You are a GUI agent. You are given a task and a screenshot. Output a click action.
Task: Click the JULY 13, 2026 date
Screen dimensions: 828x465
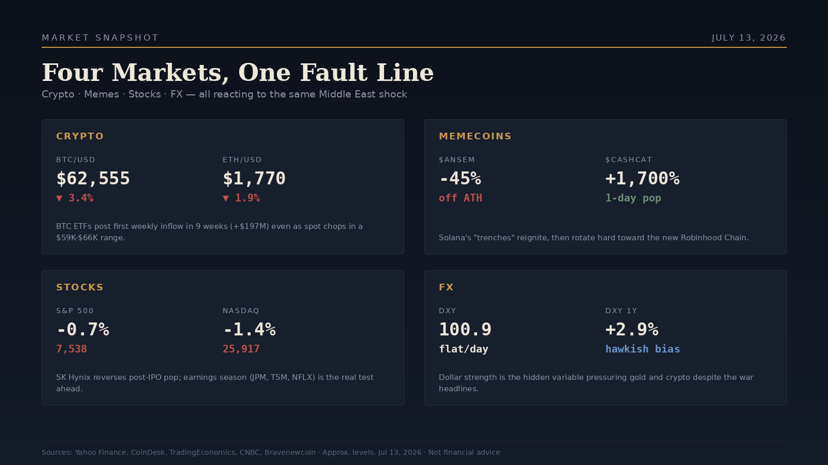748,37
